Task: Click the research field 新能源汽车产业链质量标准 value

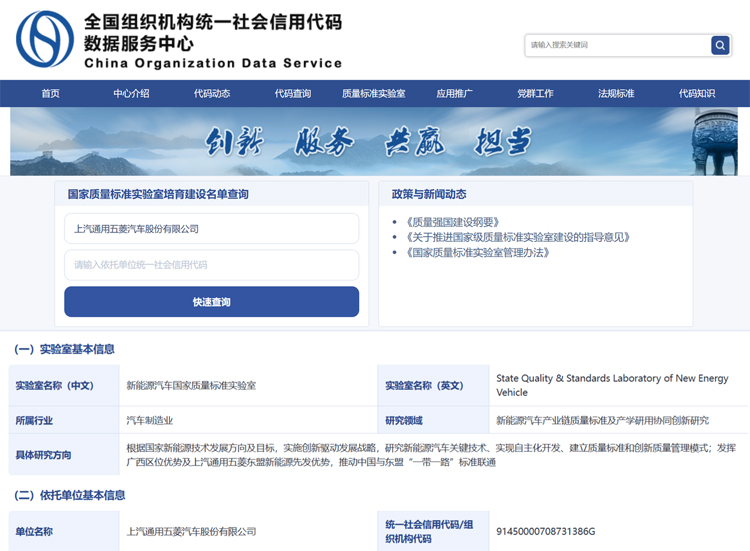Action: tap(603, 420)
